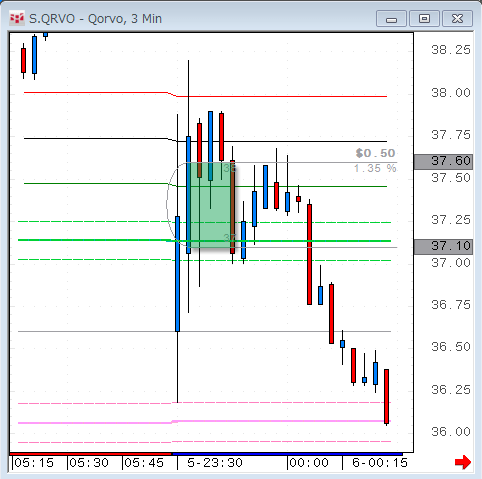Click the 36.25 price axis label
Viewport: 482px width, 479px height.
coord(451,390)
